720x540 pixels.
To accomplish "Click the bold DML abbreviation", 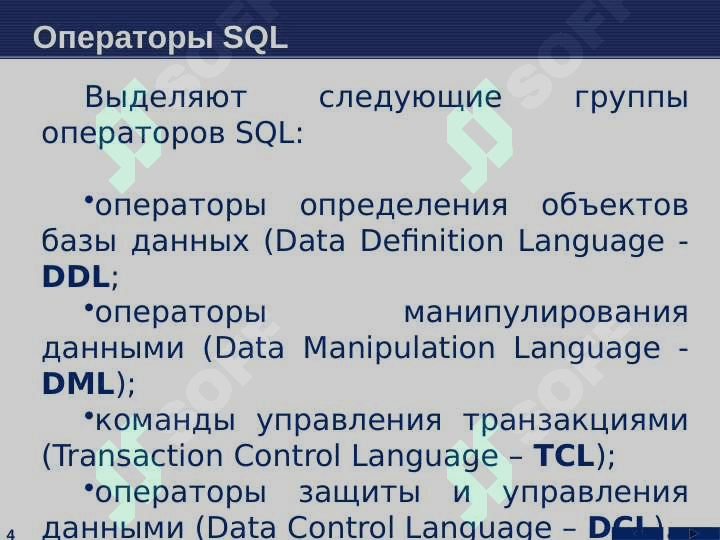I will click(x=78, y=384).
